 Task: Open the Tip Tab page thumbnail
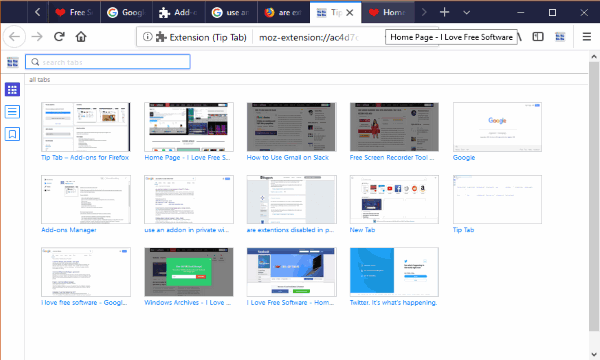point(497,199)
